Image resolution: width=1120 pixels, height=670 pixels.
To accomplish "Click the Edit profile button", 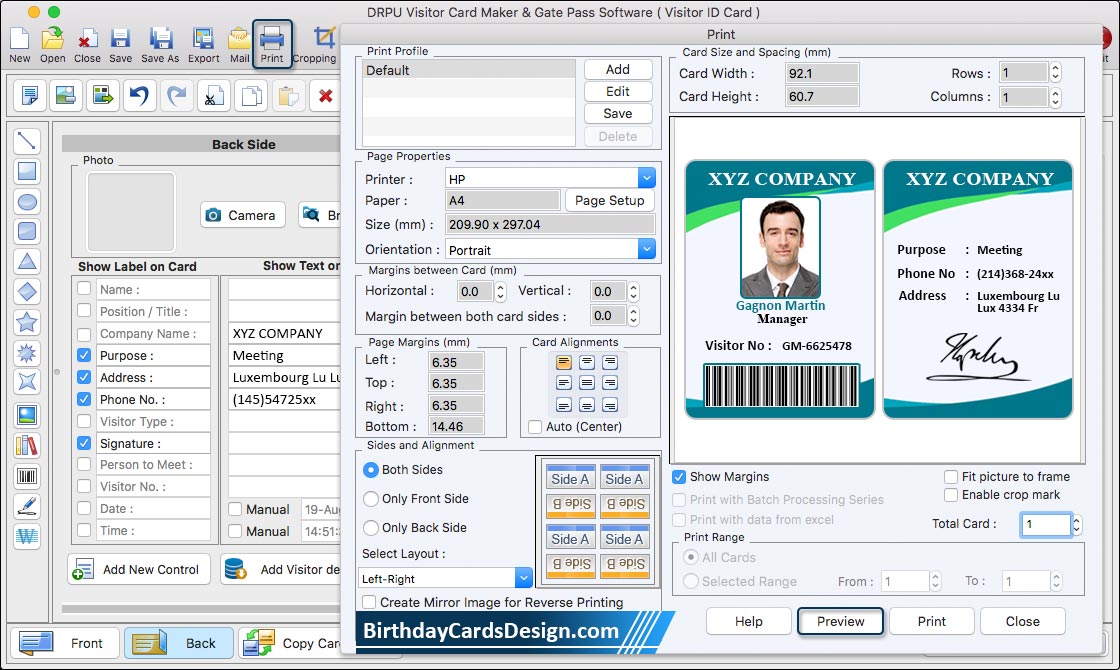I will click(x=618, y=91).
